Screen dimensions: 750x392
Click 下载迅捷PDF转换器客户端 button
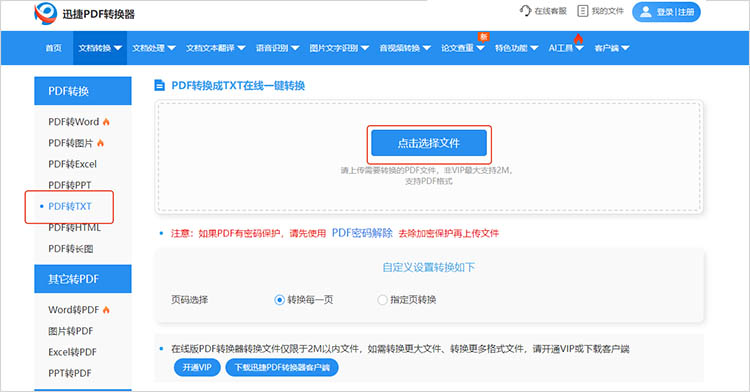pos(282,367)
